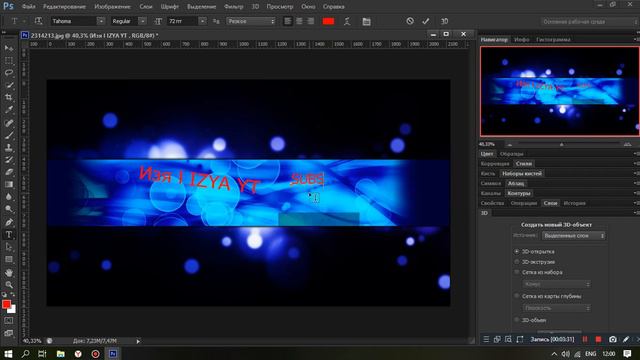Open the Файл menu
640x360 pixels.
coord(29,7)
